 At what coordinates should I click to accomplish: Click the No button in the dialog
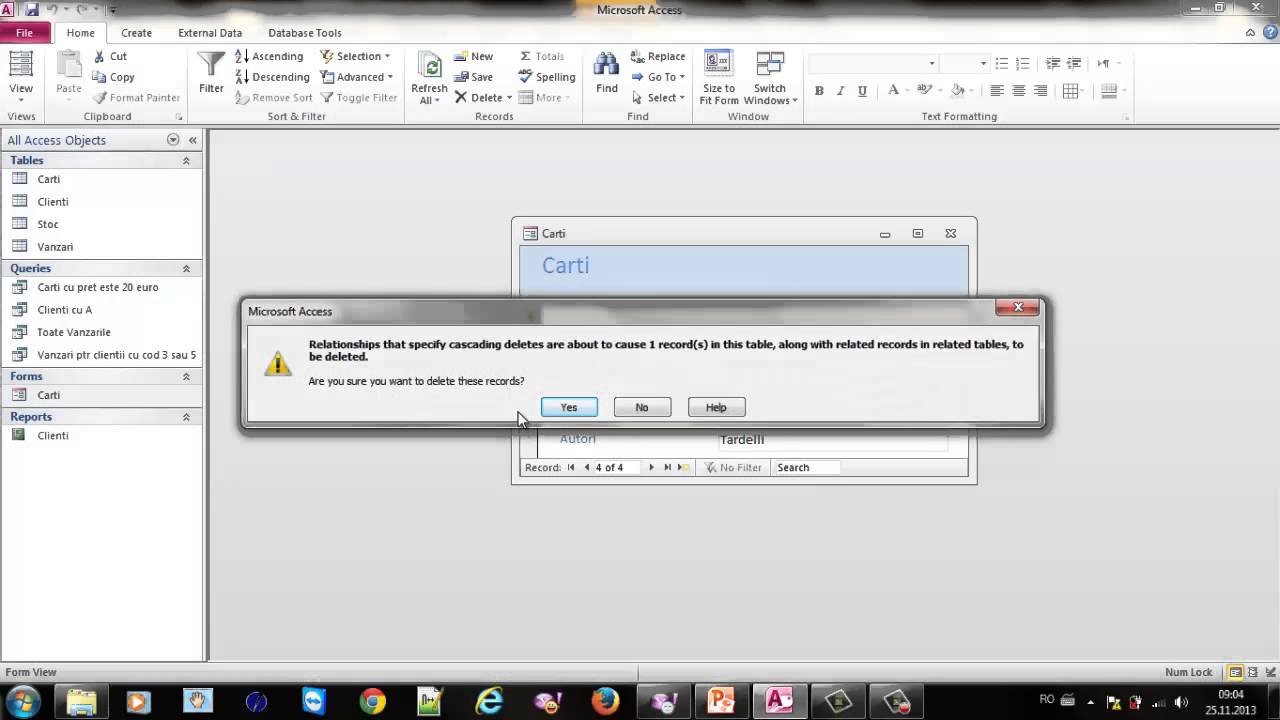pyautogui.click(x=642, y=407)
